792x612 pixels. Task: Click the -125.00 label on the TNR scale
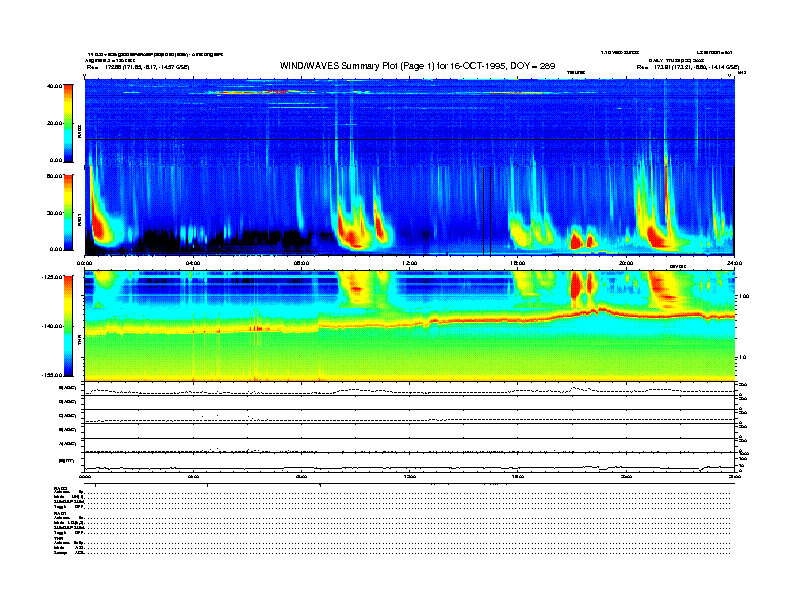(52, 277)
